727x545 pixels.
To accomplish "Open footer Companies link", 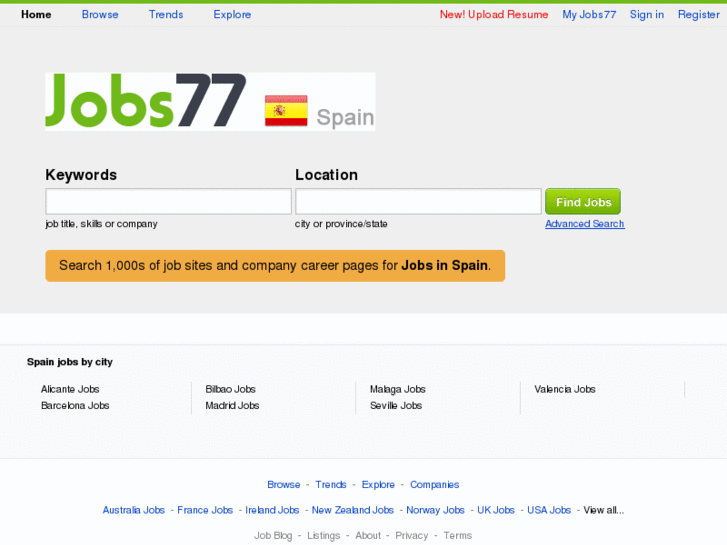I will click(434, 484).
